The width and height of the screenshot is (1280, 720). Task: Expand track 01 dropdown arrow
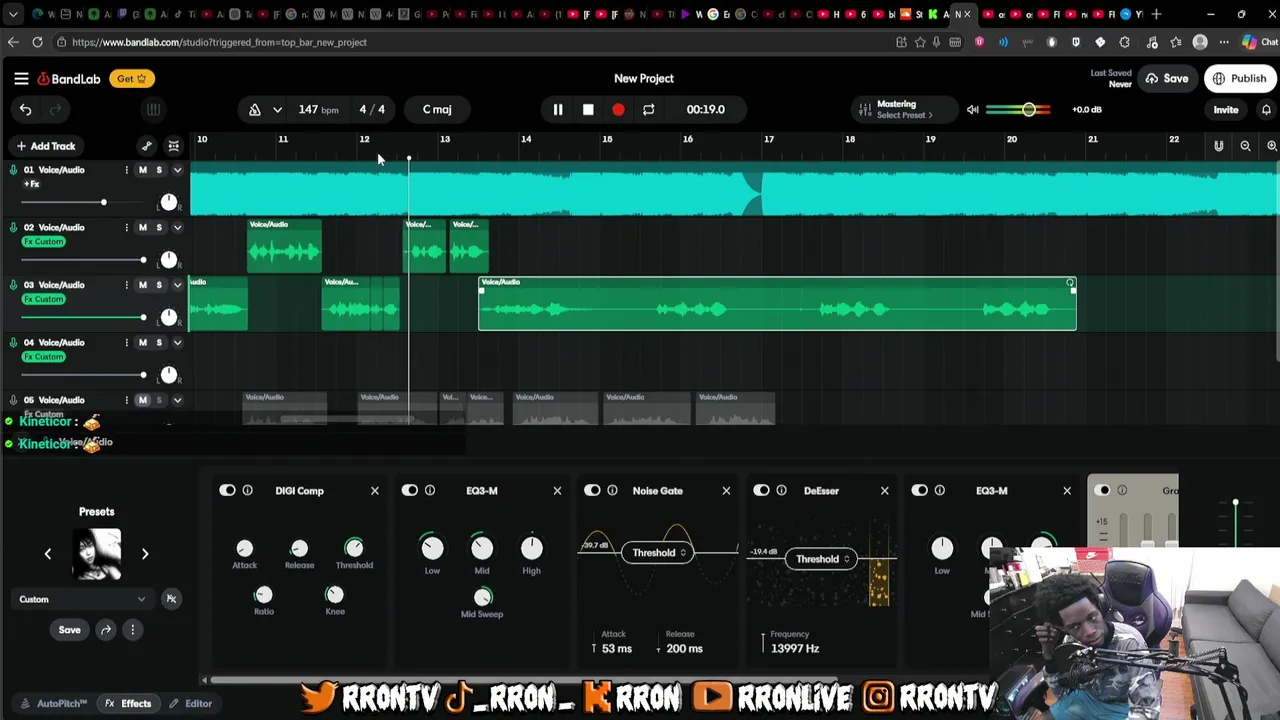[177, 170]
